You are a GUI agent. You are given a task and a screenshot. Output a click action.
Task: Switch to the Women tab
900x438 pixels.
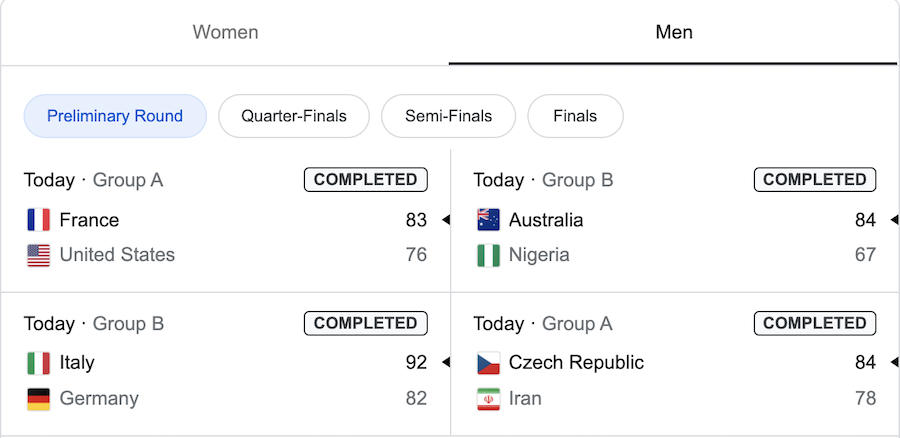click(x=225, y=32)
